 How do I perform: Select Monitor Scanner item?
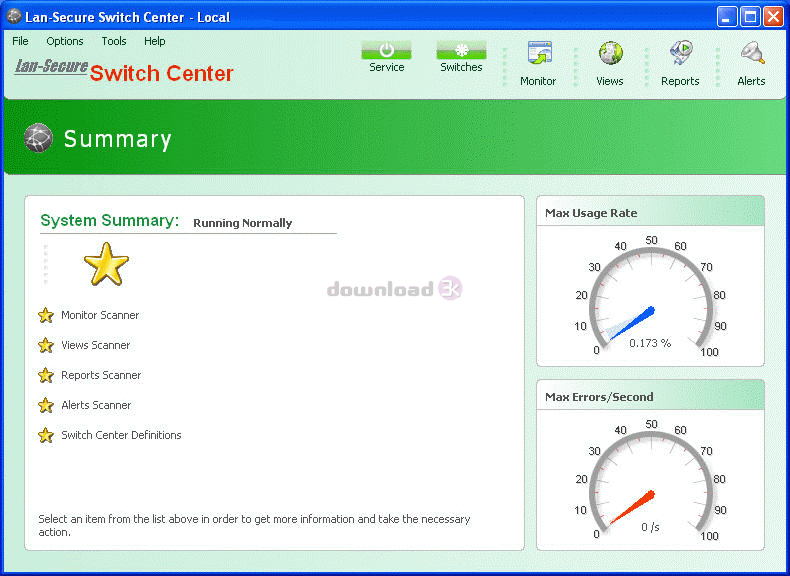click(100, 315)
